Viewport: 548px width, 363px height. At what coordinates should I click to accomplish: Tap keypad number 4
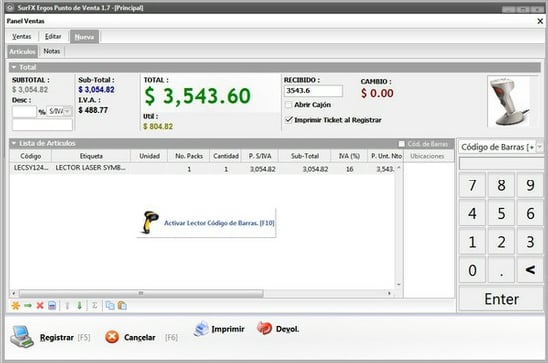coord(472,213)
